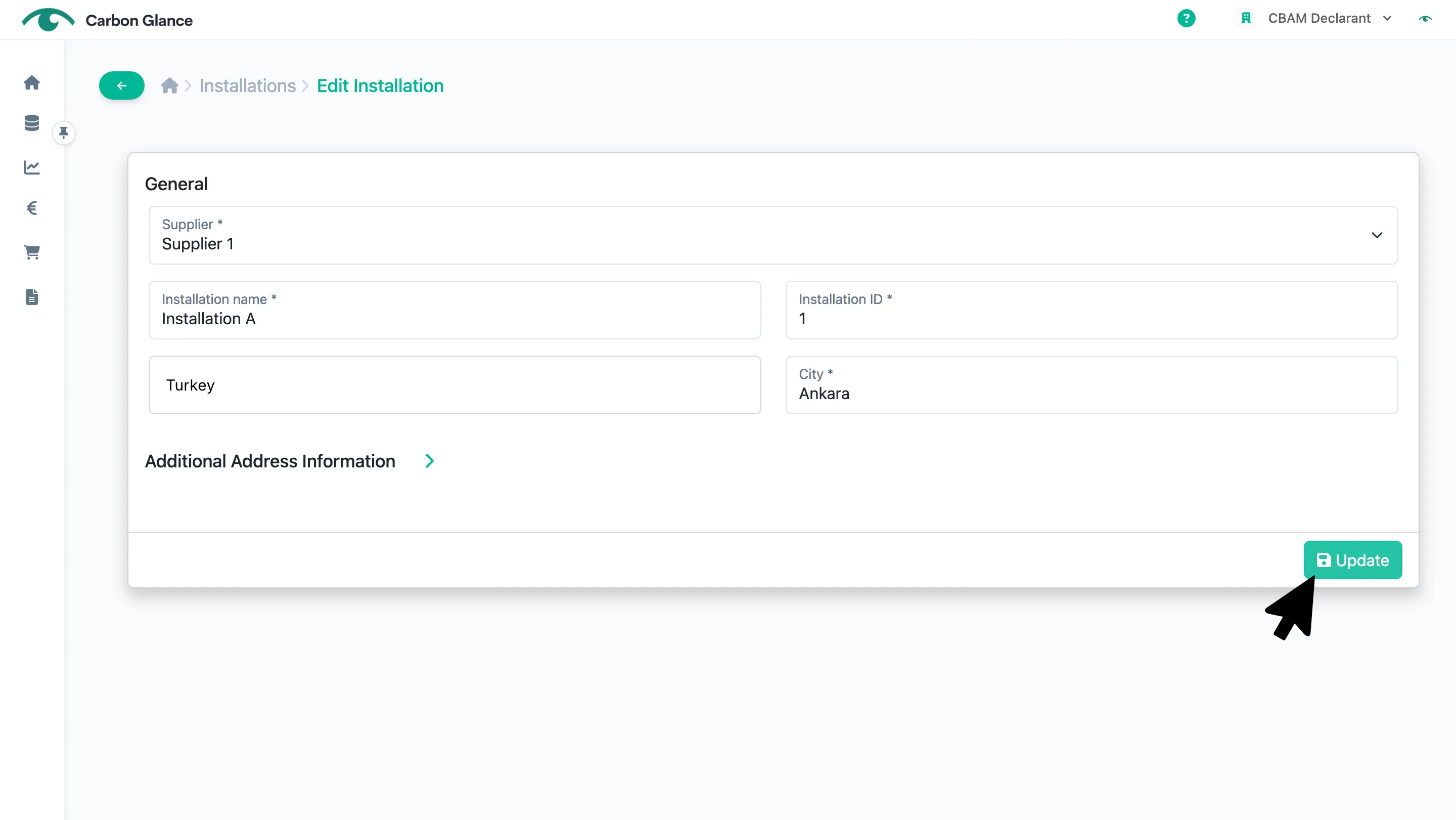Image resolution: width=1456 pixels, height=820 pixels.
Task: Open the Installations breadcrumb link
Action: [248, 85]
